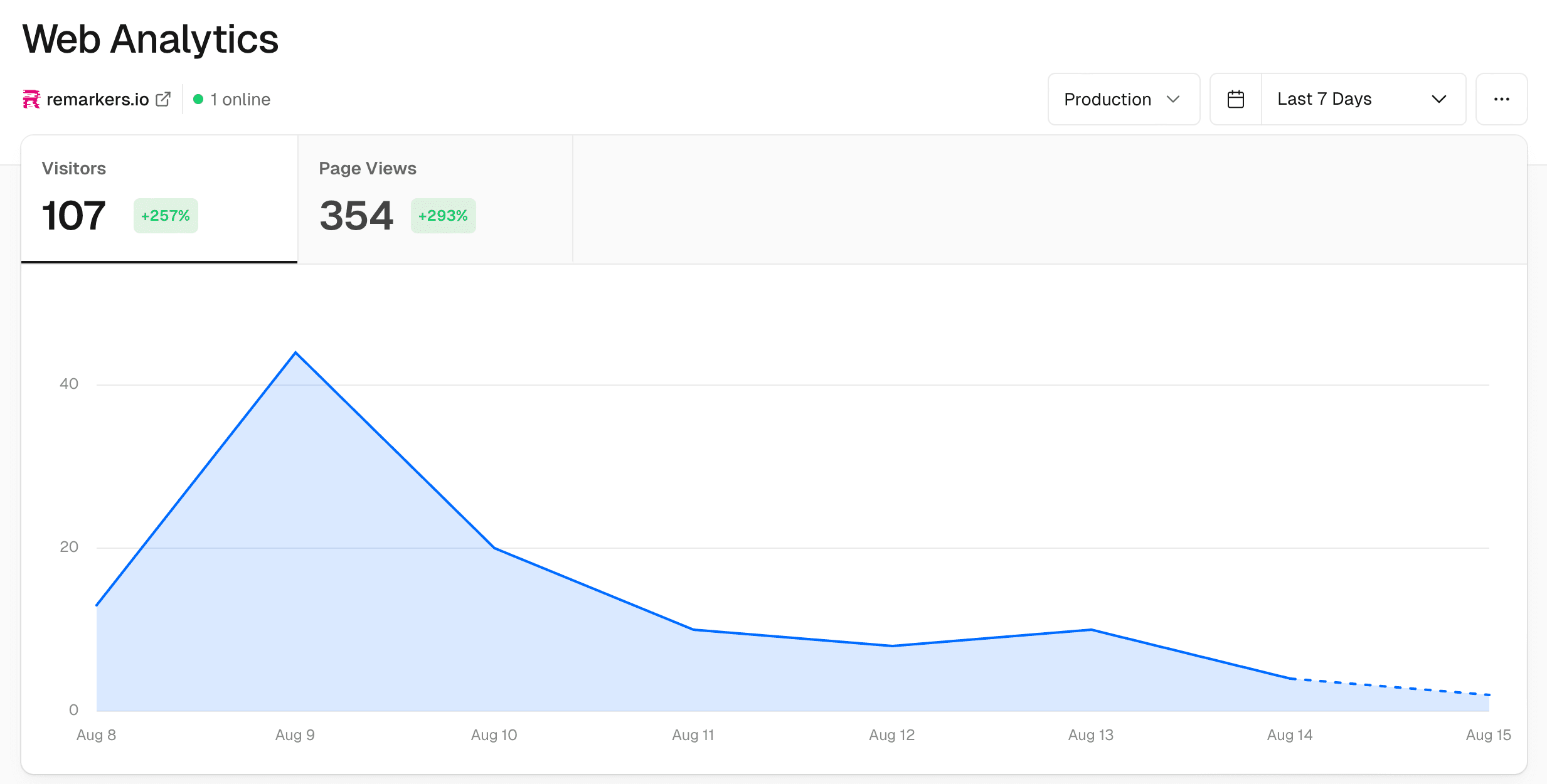This screenshot has height=784, width=1547.
Task: Click the Production dropdown chevron
Action: pos(1173,99)
